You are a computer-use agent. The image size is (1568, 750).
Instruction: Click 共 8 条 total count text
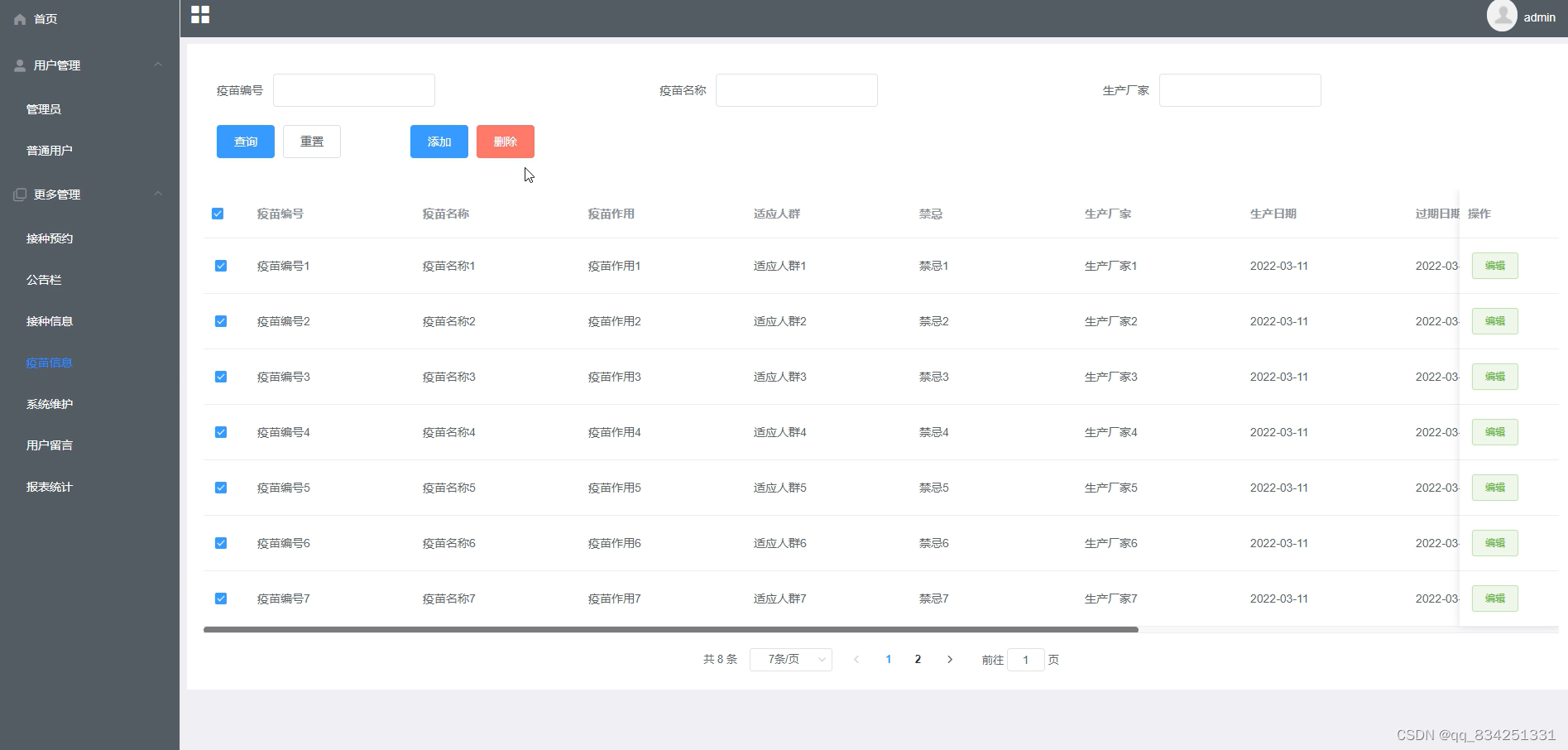[720, 660]
